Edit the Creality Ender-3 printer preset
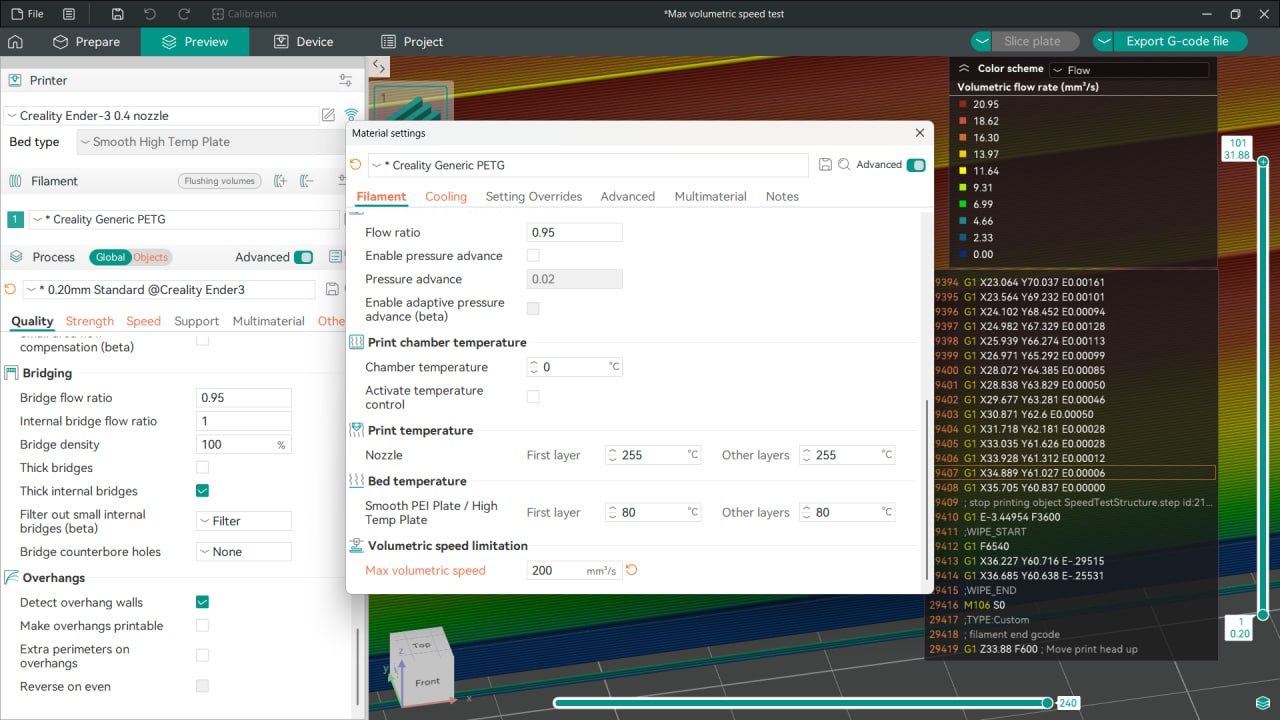Viewport: 1280px width, 720px height. [x=328, y=115]
